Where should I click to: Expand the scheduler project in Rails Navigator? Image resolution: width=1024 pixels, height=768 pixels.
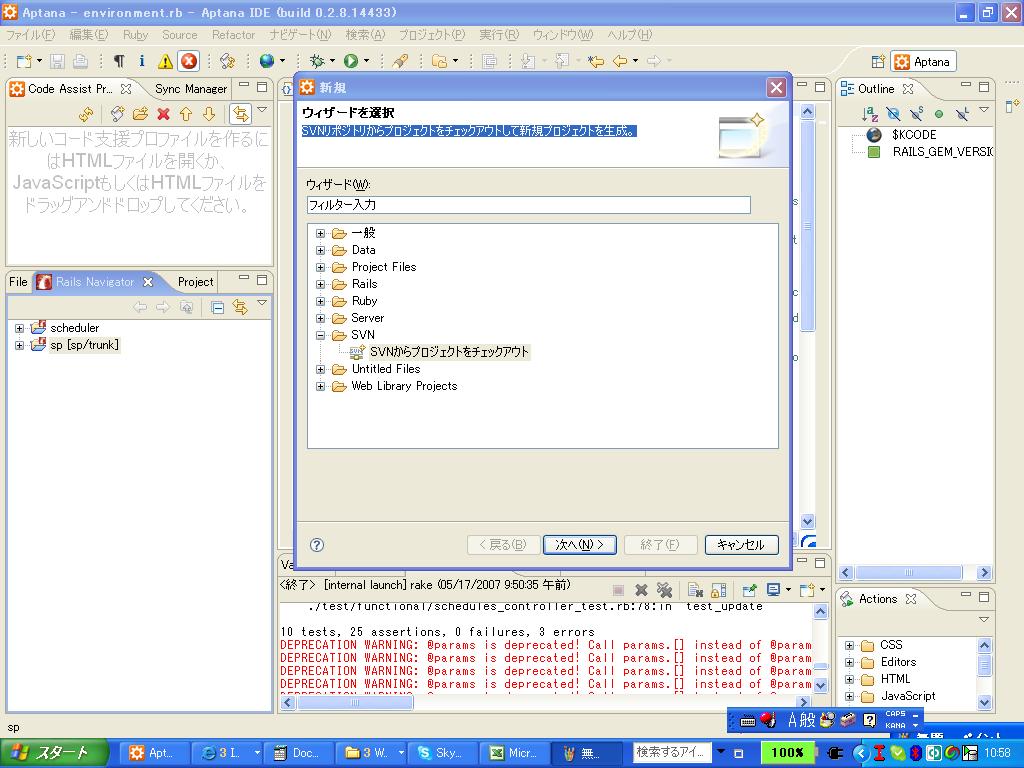coord(20,328)
